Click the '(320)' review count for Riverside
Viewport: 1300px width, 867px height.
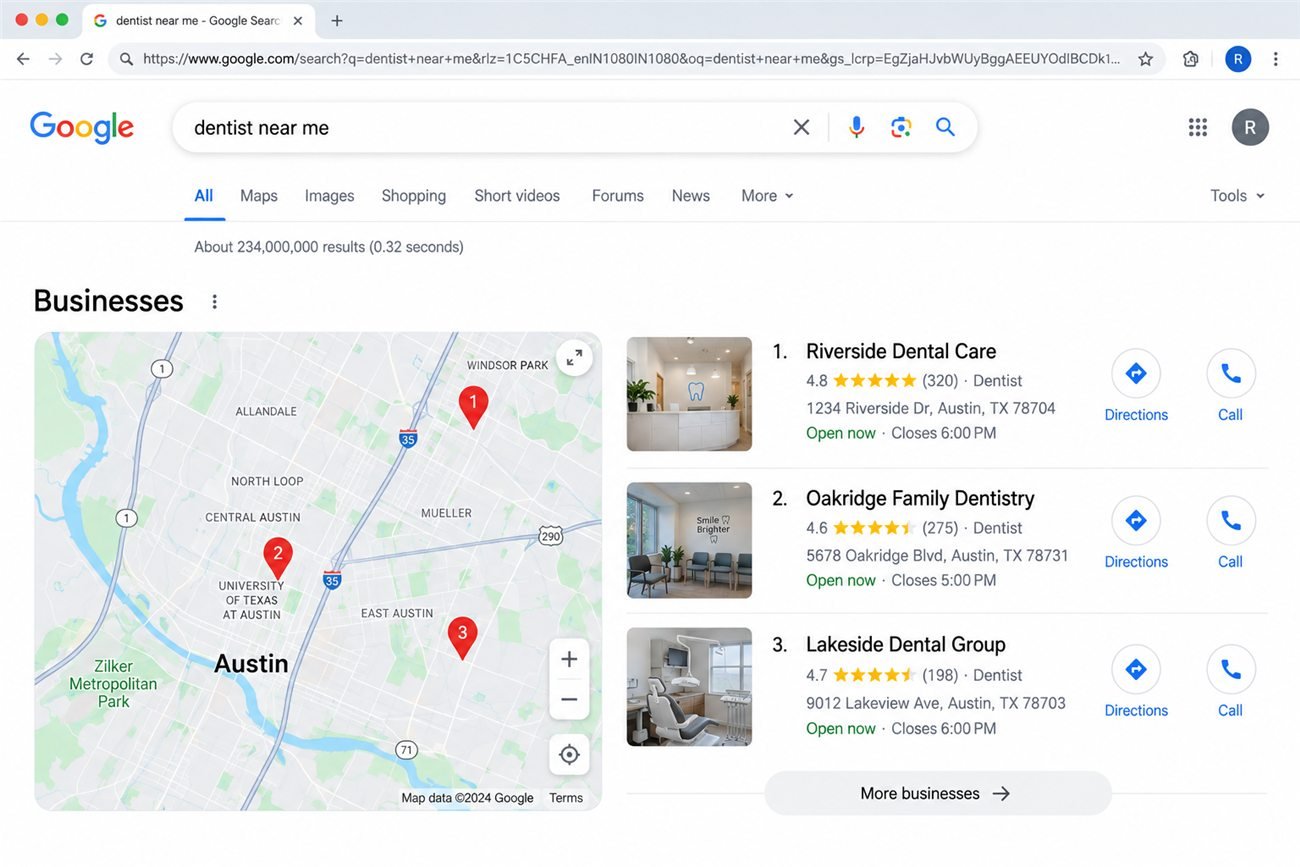[x=940, y=381]
